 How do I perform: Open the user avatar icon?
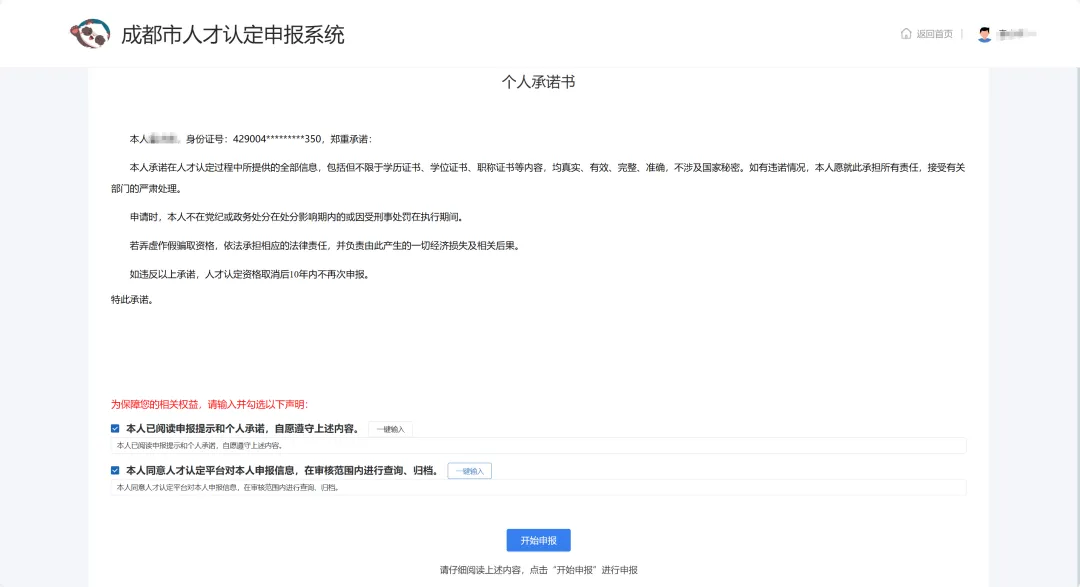point(984,34)
